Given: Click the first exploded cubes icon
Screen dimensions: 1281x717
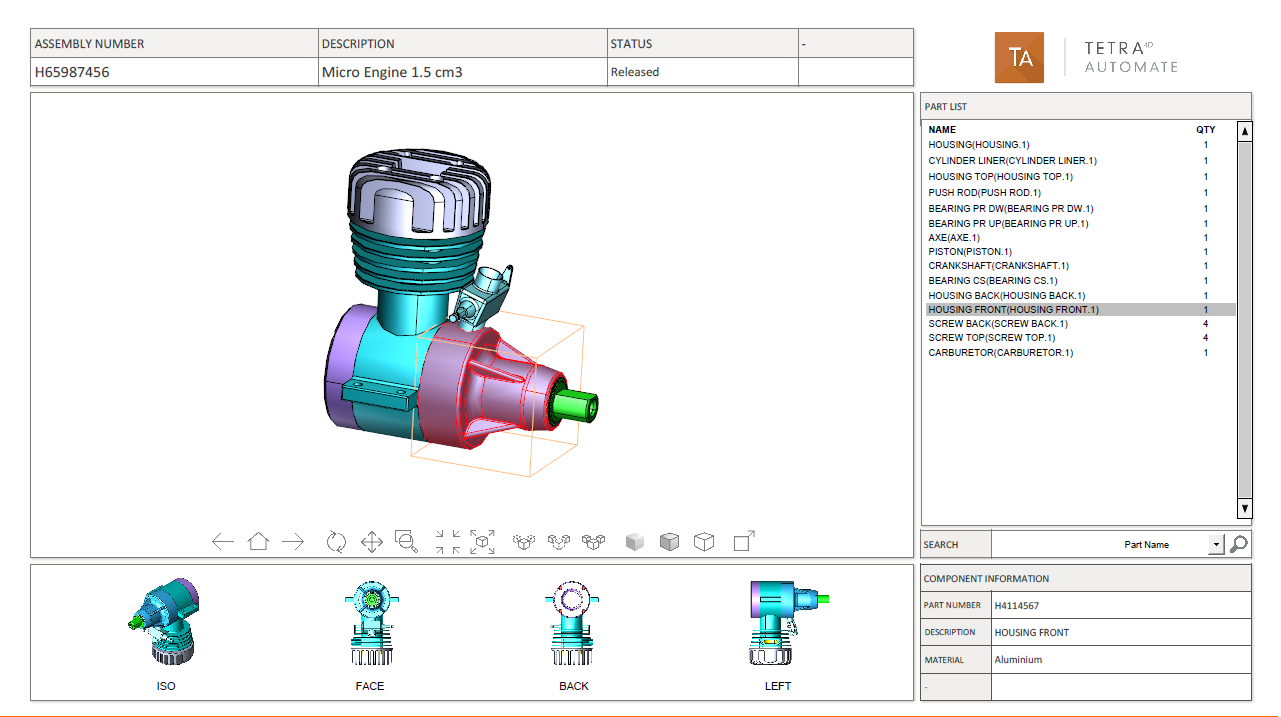Looking at the screenshot, I should point(524,542).
